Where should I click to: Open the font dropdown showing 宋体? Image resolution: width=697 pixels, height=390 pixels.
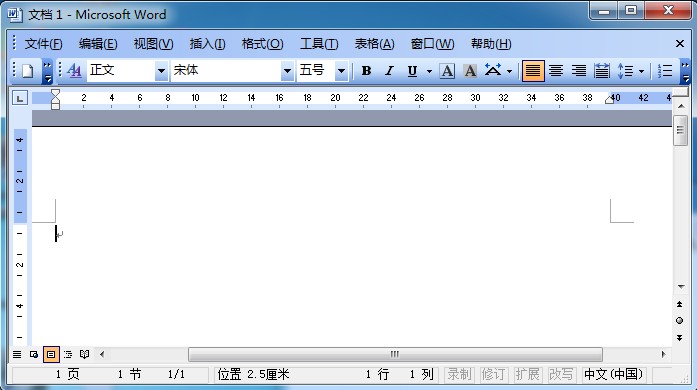pos(287,71)
